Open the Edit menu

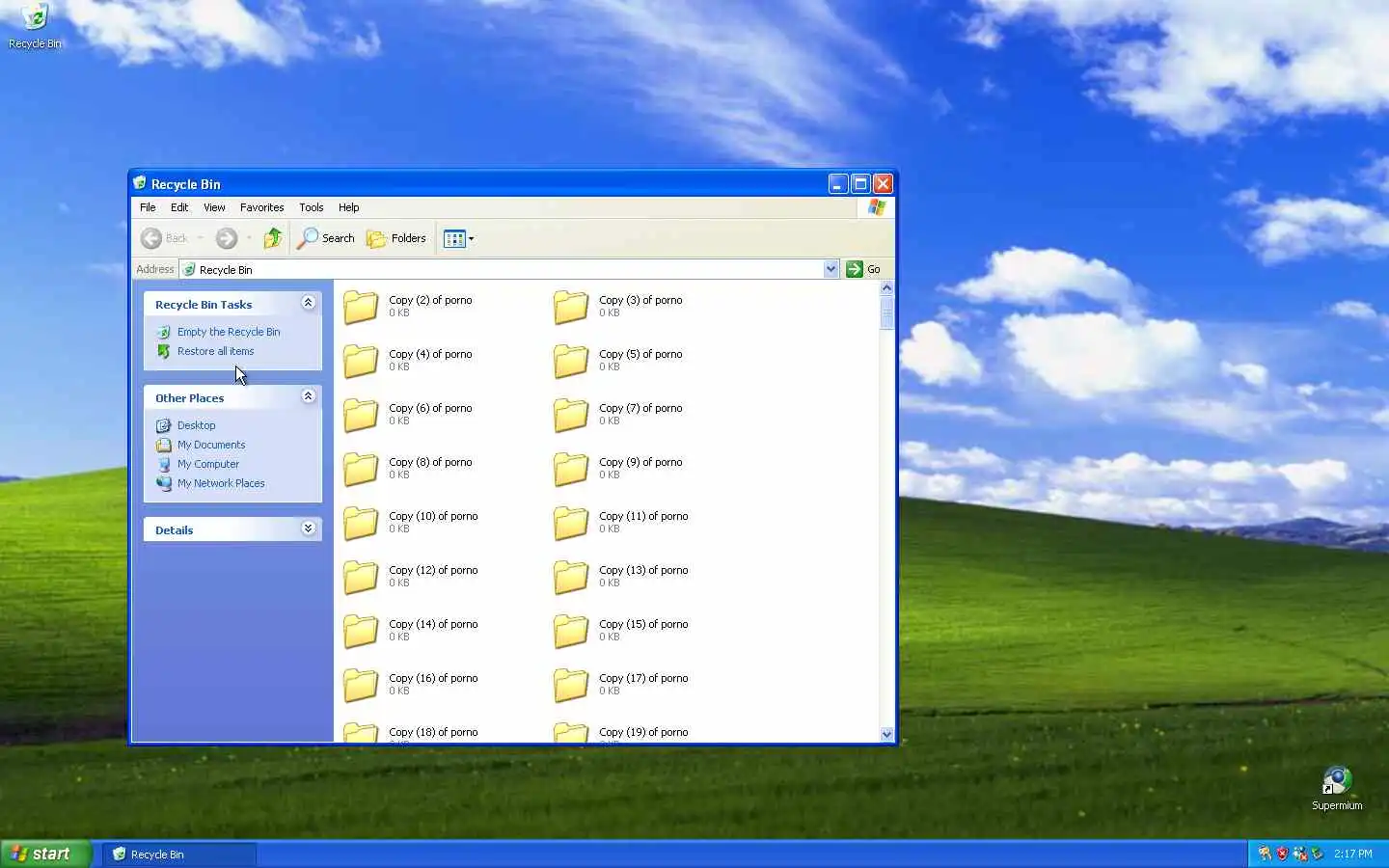[x=179, y=207]
